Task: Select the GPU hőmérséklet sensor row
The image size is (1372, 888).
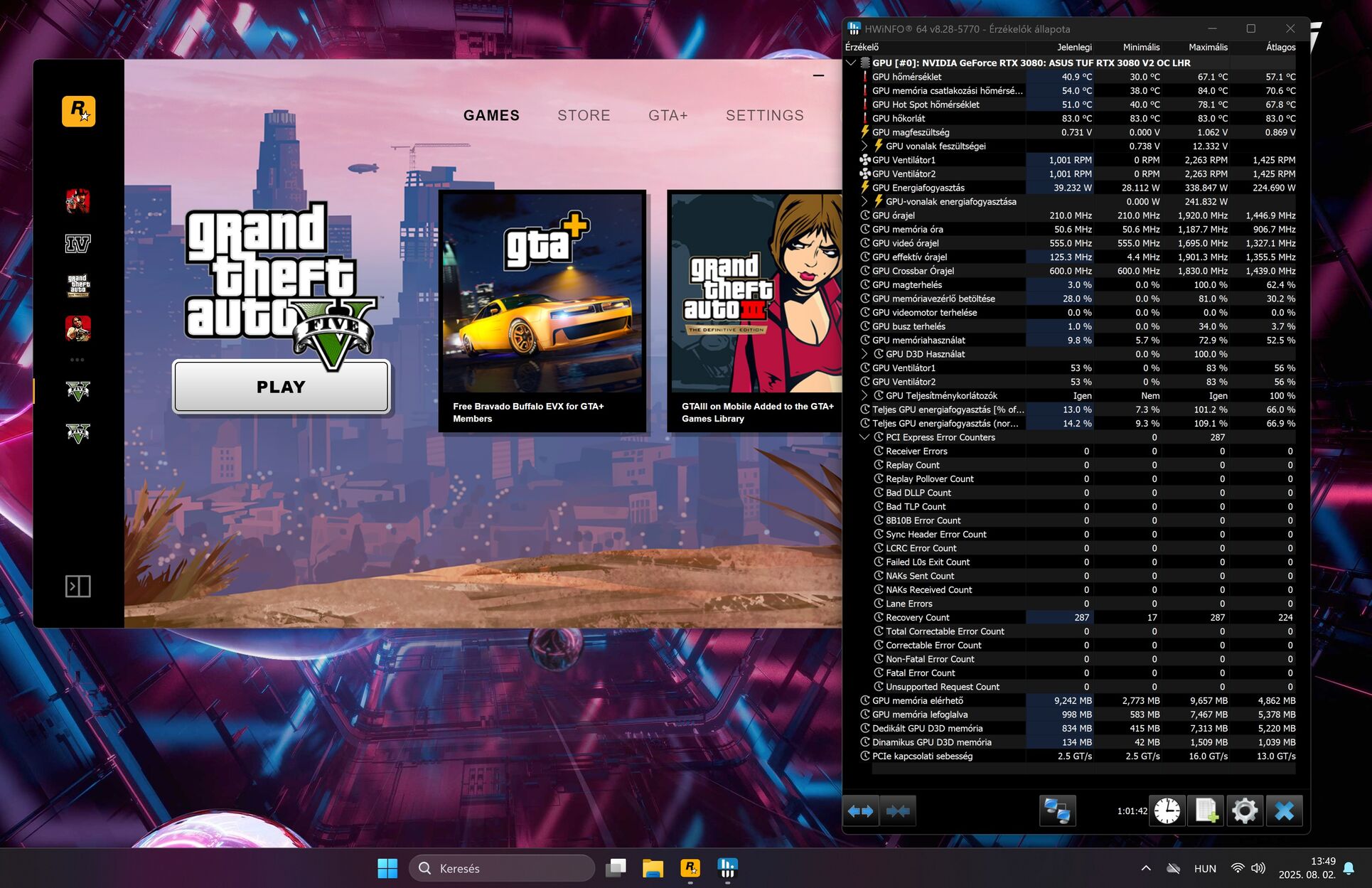Action: coord(1077,77)
